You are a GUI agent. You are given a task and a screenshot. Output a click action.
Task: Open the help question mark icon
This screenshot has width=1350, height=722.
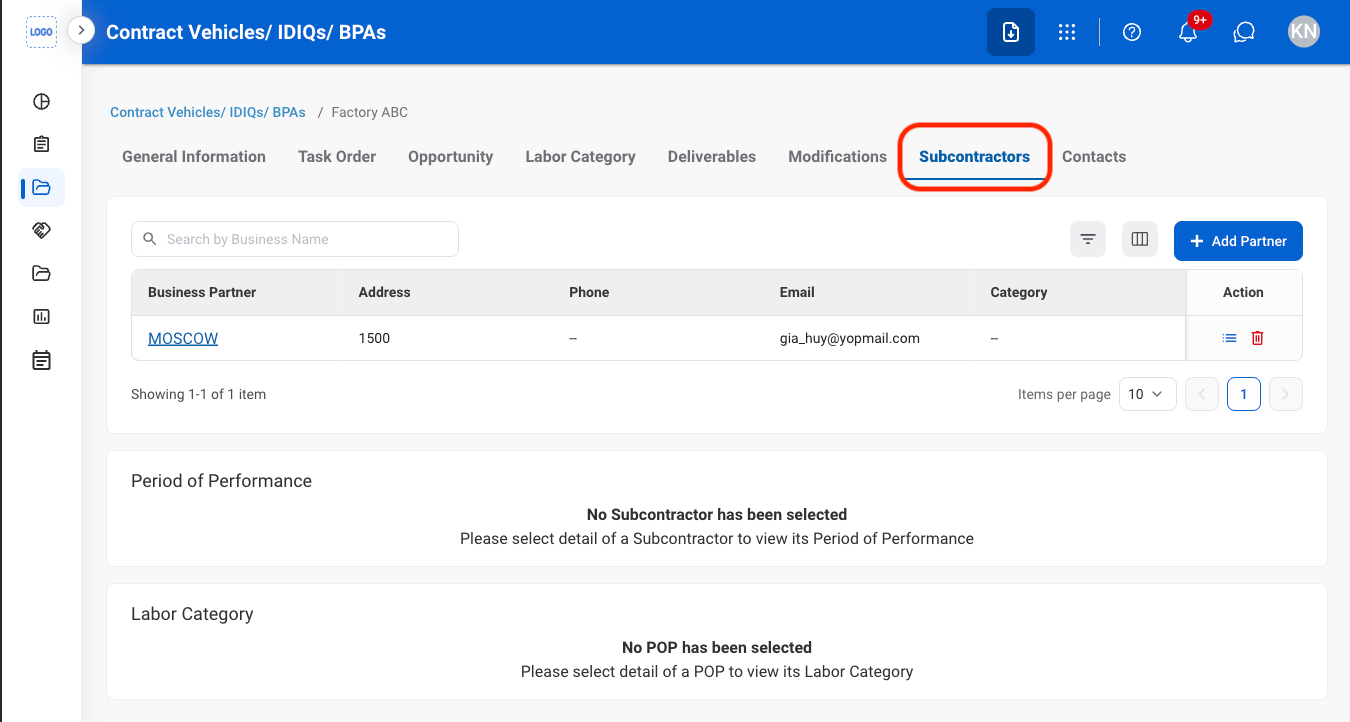pos(1132,32)
